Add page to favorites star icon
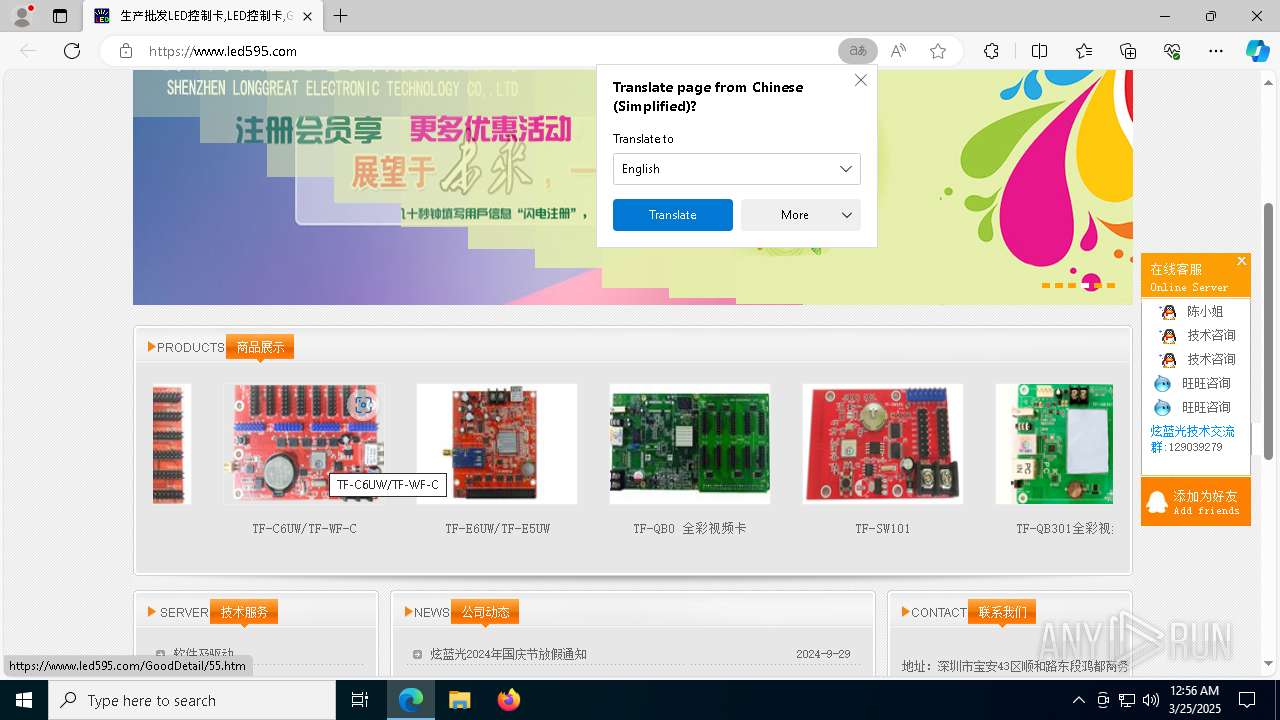Image resolution: width=1280 pixels, height=720 pixels. [x=938, y=51]
